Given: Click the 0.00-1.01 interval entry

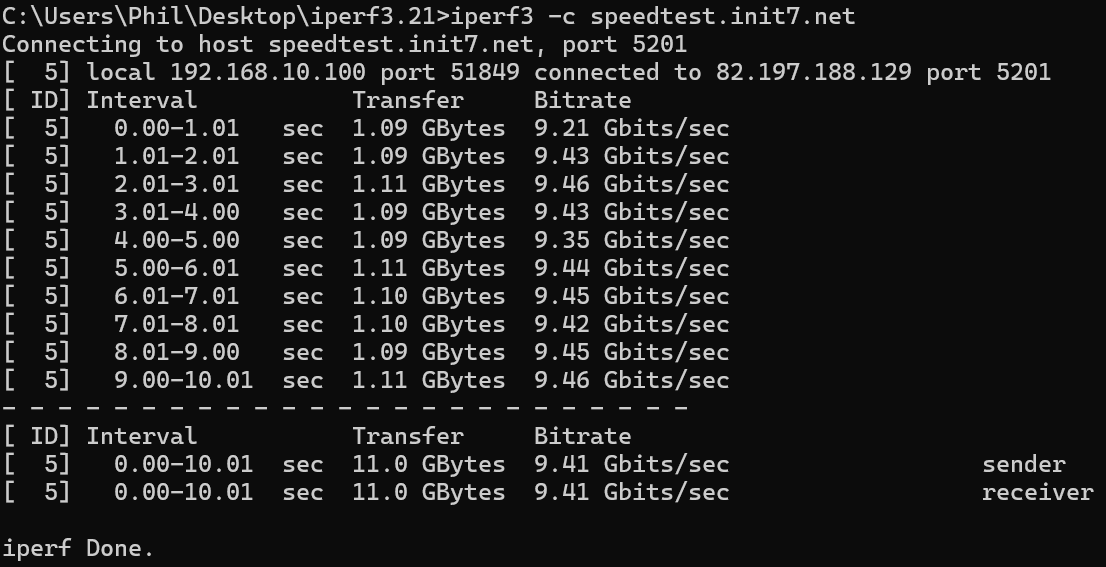Looking at the screenshot, I should pos(176,128).
